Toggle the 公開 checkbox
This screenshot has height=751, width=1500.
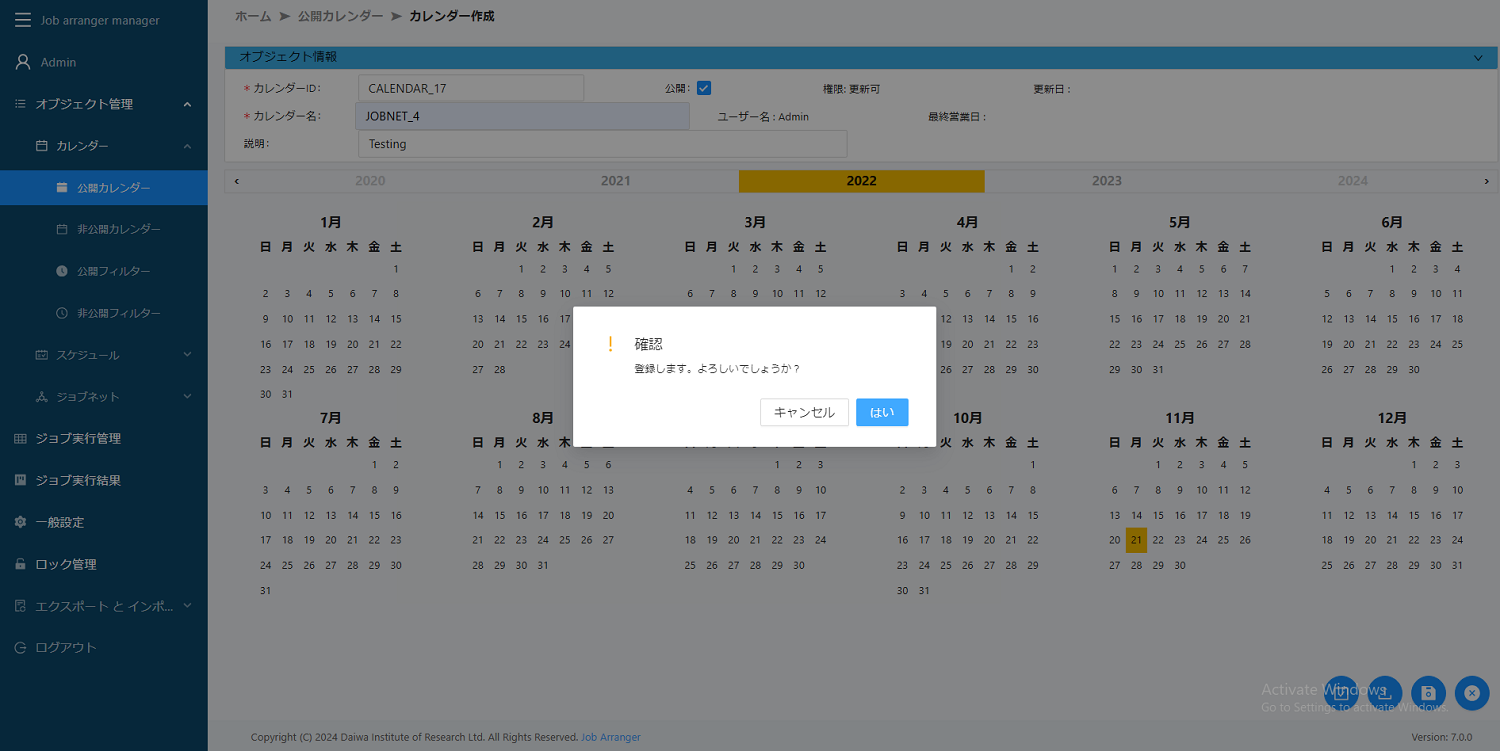(704, 88)
